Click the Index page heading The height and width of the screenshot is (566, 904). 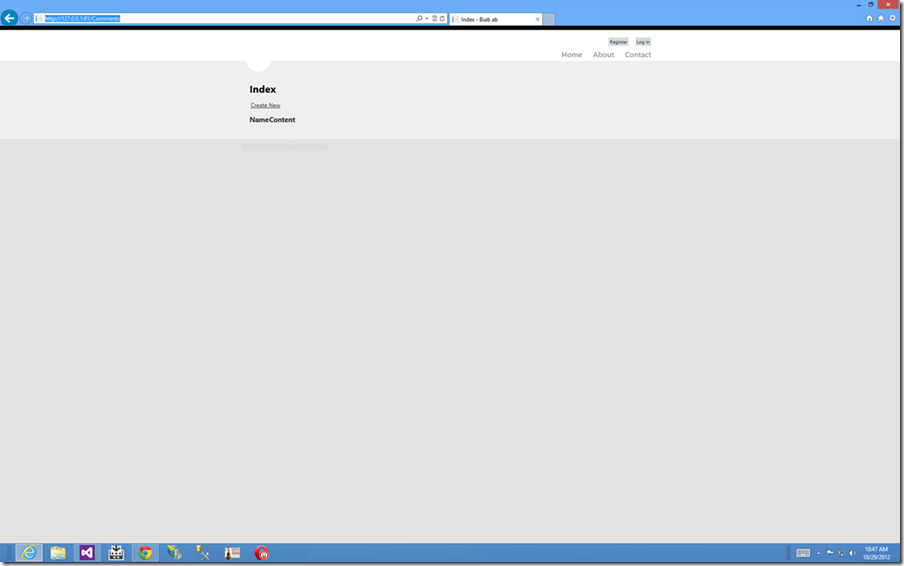point(263,89)
